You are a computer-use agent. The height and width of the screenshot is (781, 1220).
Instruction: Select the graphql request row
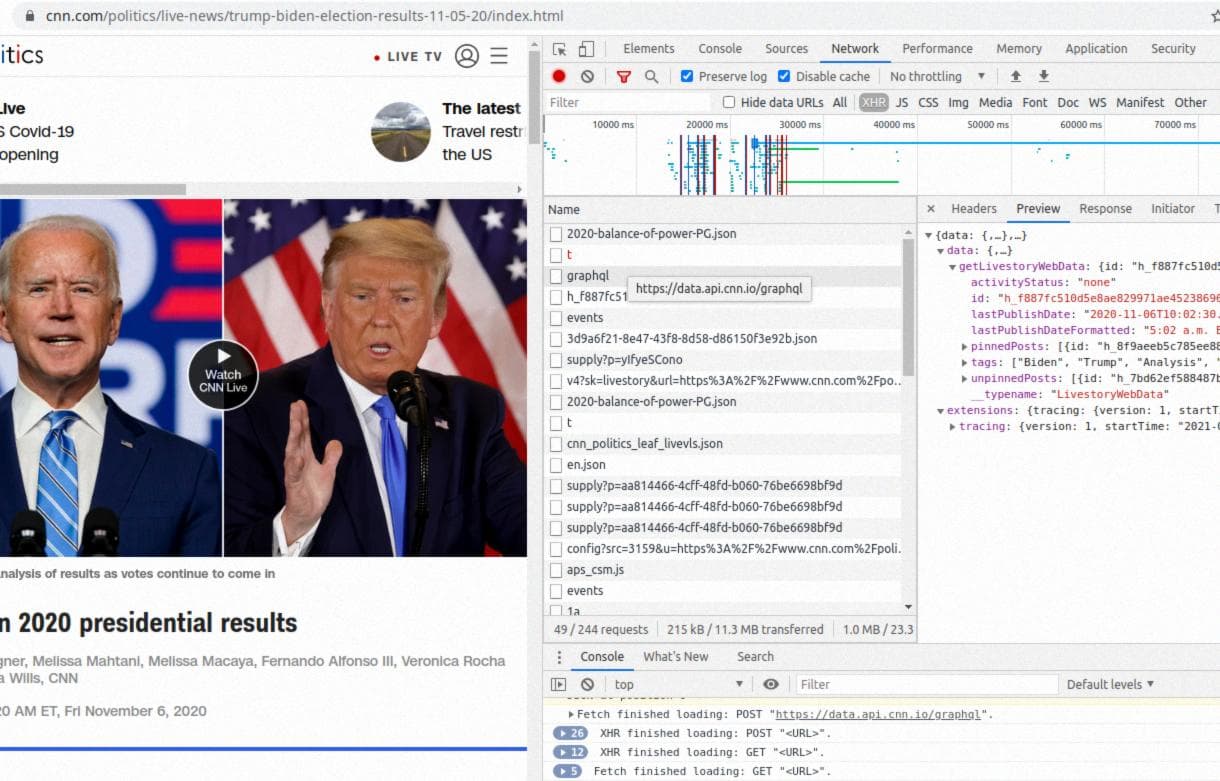(588, 276)
